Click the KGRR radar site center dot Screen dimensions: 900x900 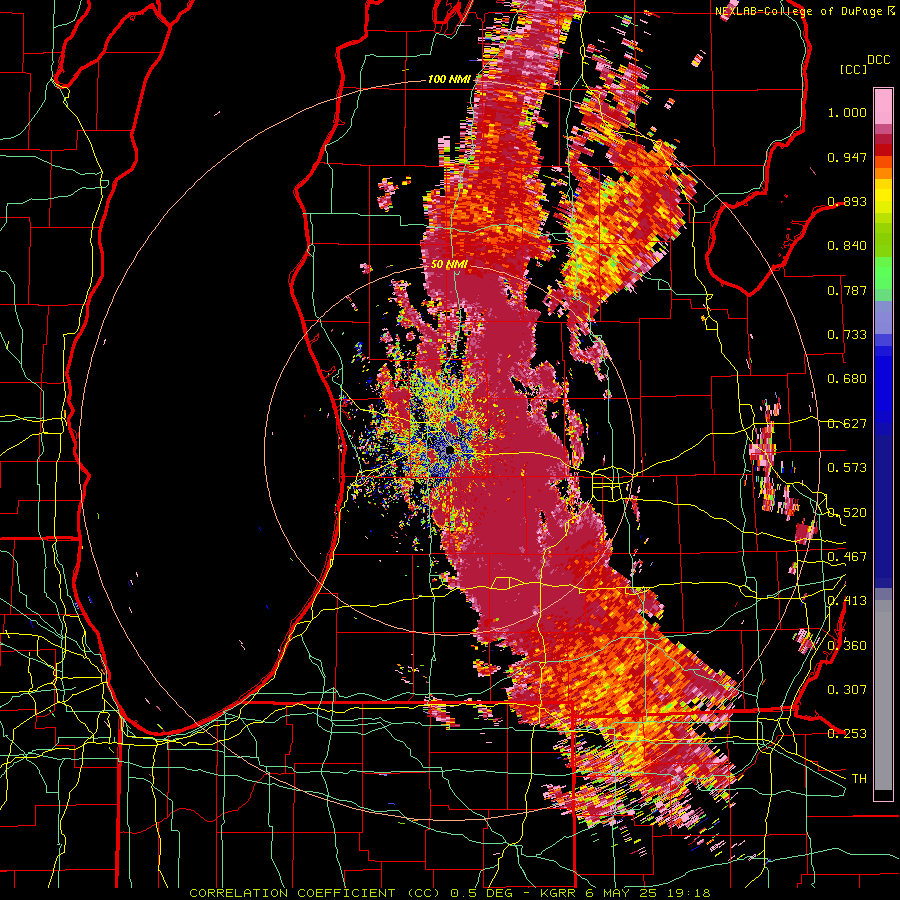[x=449, y=451]
